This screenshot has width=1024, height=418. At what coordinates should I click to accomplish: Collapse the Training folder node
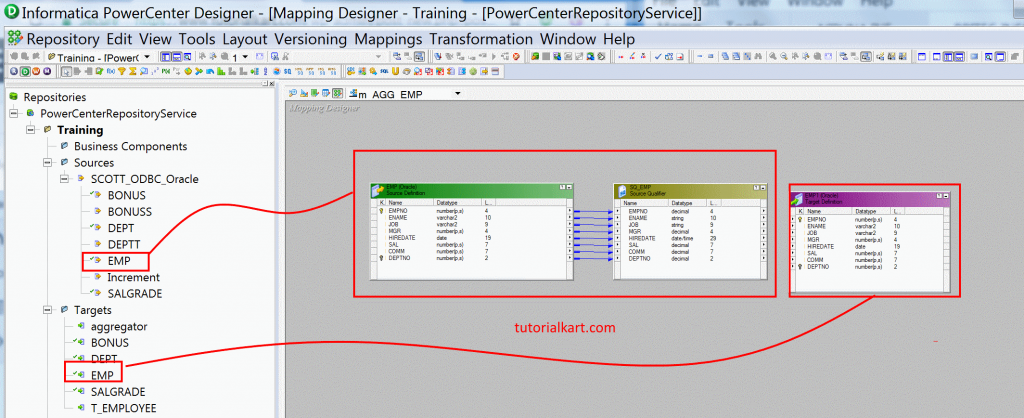click(x=30, y=130)
